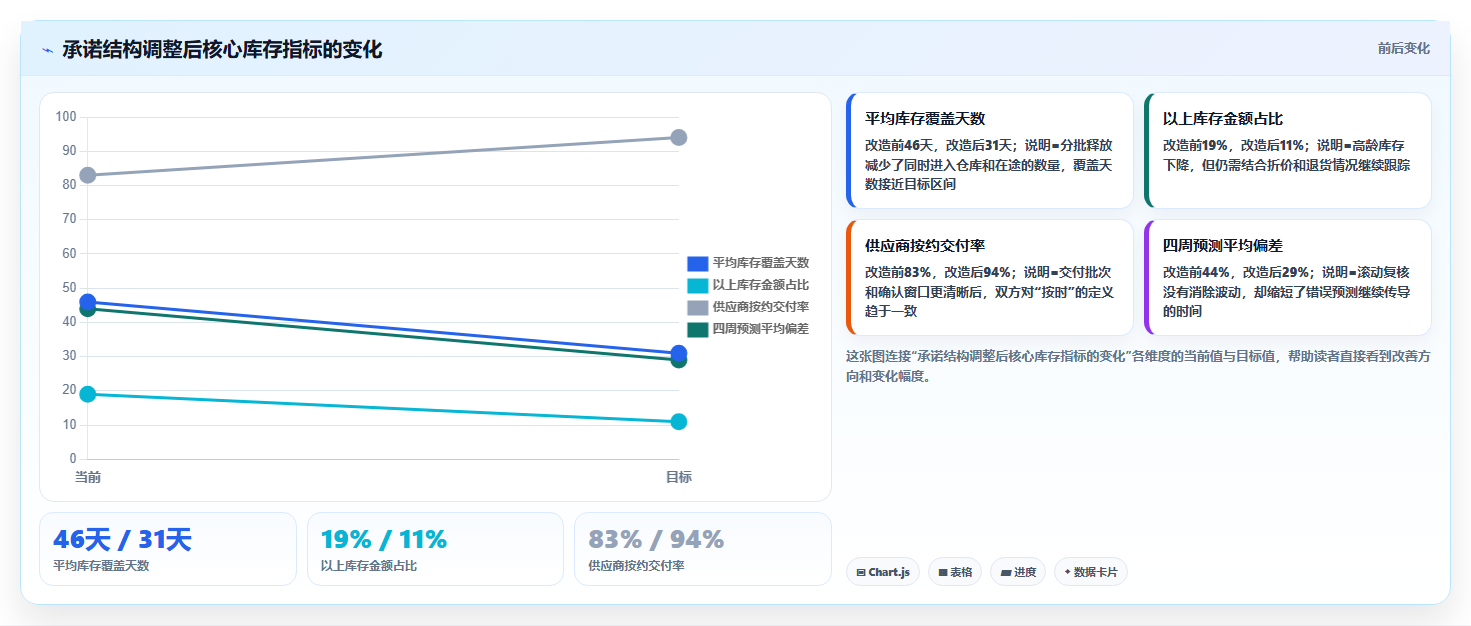Click the description starting 改造前19%，改造后11%
The width and height of the screenshot is (1471, 626).
click(x=1287, y=155)
